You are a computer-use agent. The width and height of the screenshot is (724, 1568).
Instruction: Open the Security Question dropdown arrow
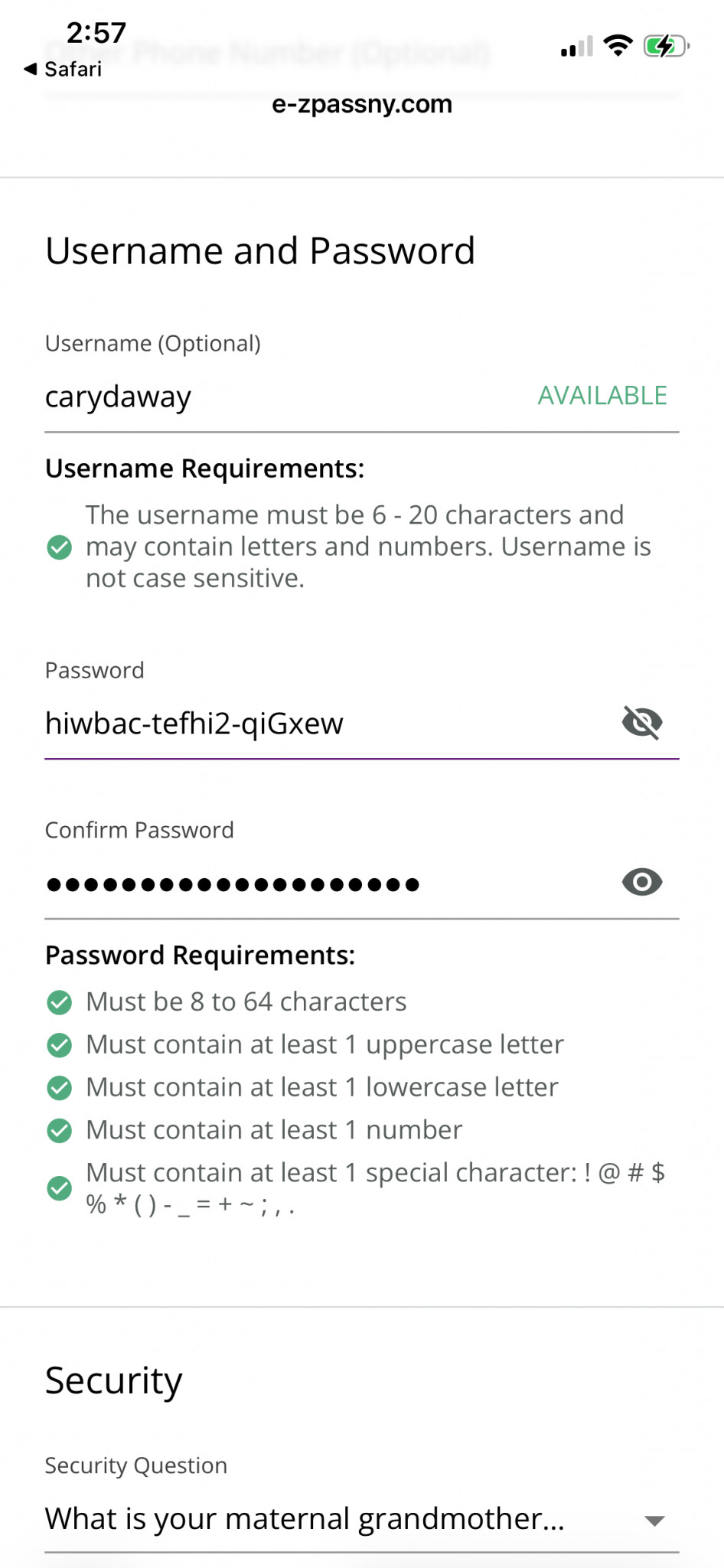(654, 1521)
